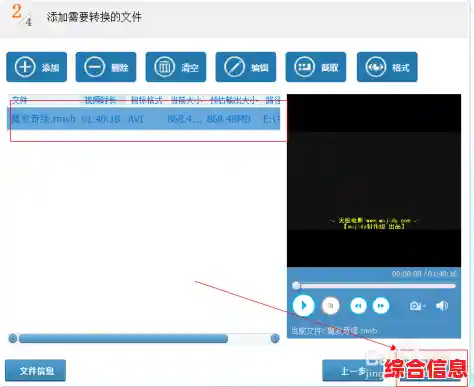The width and height of the screenshot is (474, 387).
Task: Click the 01:40:18 duration cell
Action: pyautogui.click(x=101, y=119)
